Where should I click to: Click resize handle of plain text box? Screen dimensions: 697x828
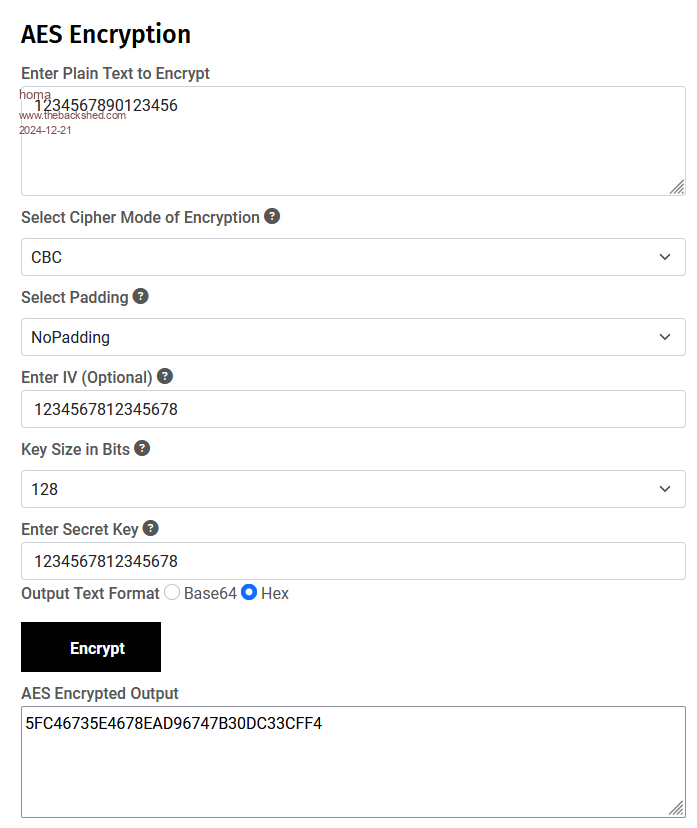tap(677, 187)
